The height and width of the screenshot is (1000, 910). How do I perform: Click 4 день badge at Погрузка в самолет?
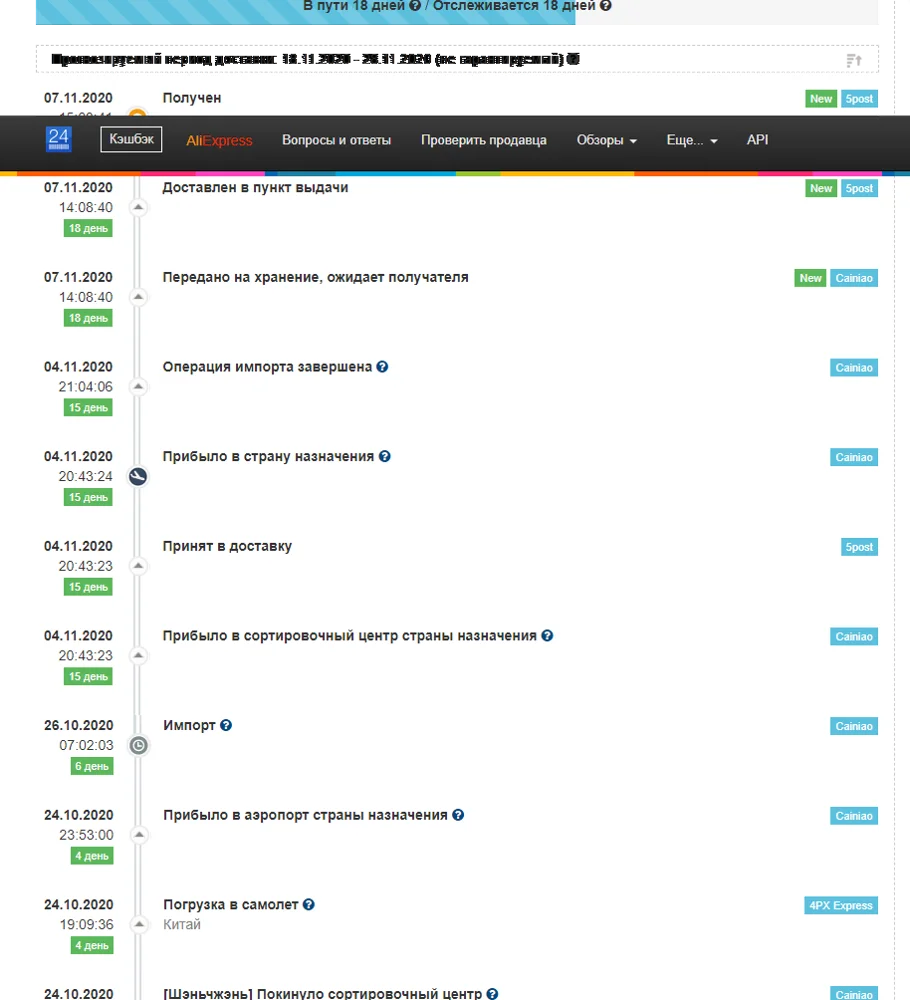[x=92, y=945]
